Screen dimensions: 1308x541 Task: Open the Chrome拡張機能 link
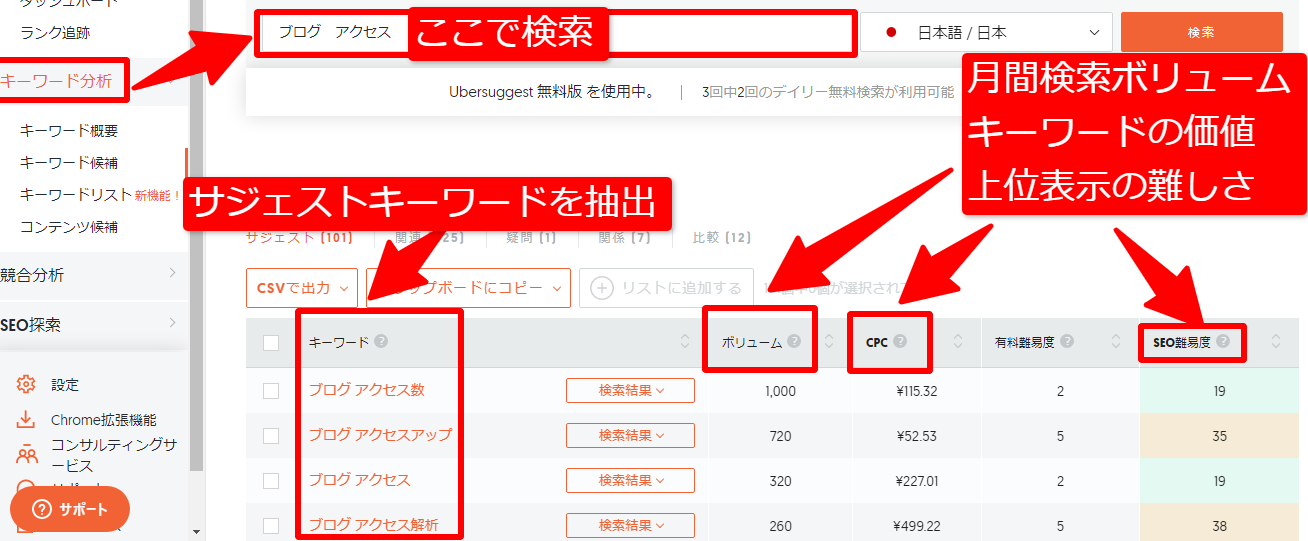(x=104, y=420)
